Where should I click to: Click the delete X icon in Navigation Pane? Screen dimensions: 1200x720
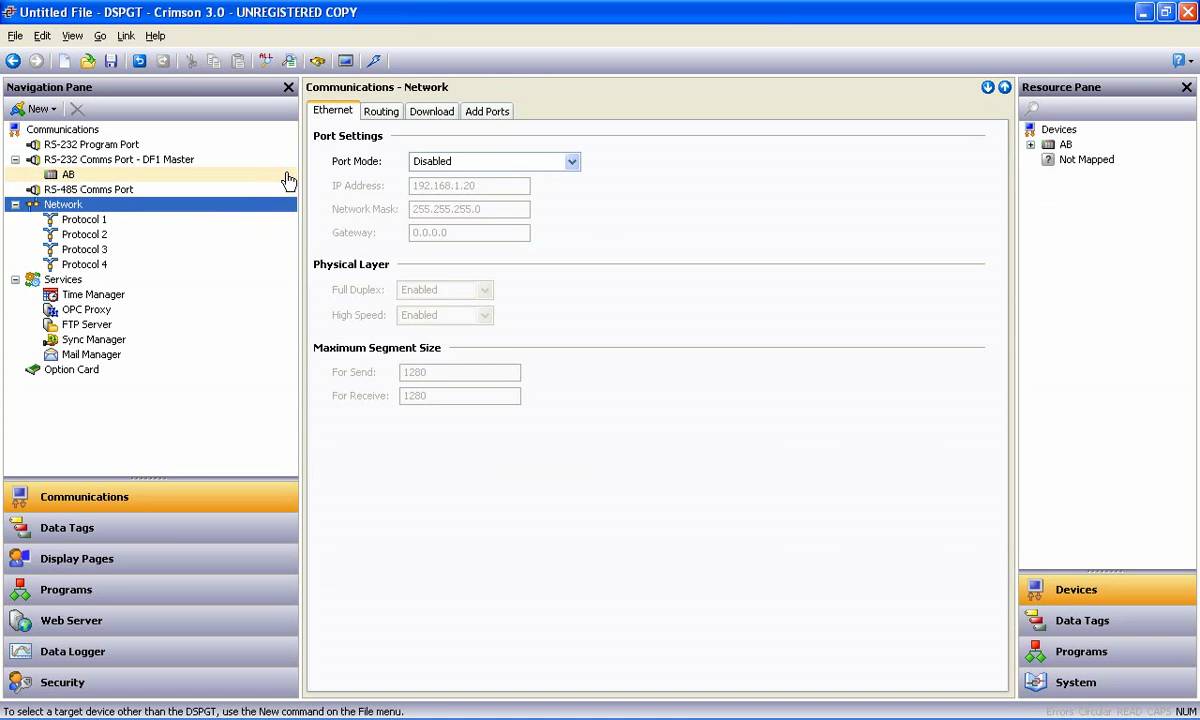[x=77, y=109]
